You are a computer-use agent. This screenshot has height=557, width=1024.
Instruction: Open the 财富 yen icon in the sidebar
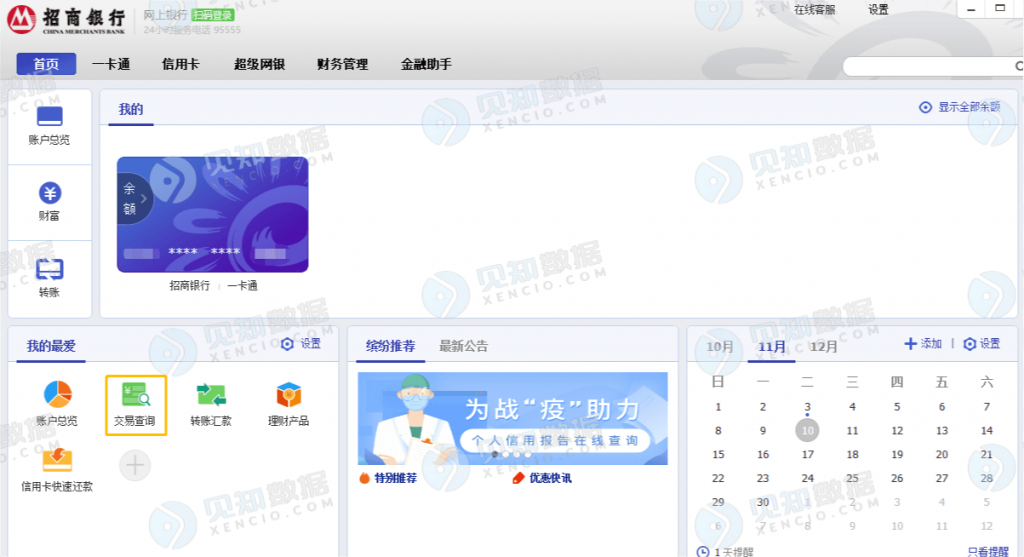(50, 202)
